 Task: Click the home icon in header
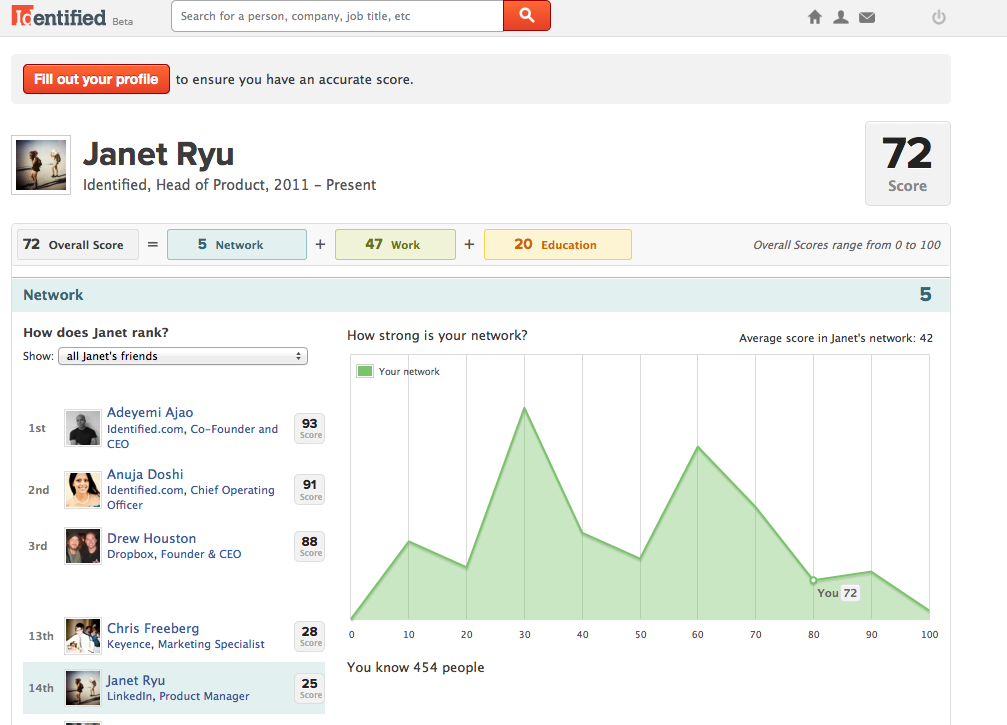tap(815, 17)
